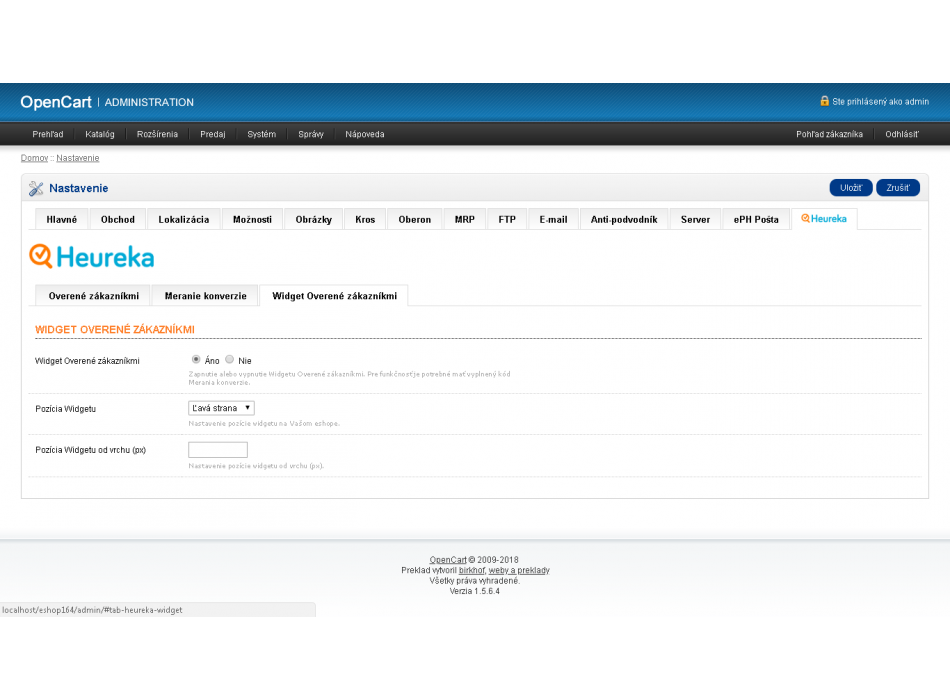The image size is (950, 700).
Task: Switch to the Kros tab
Action: pos(365,219)
